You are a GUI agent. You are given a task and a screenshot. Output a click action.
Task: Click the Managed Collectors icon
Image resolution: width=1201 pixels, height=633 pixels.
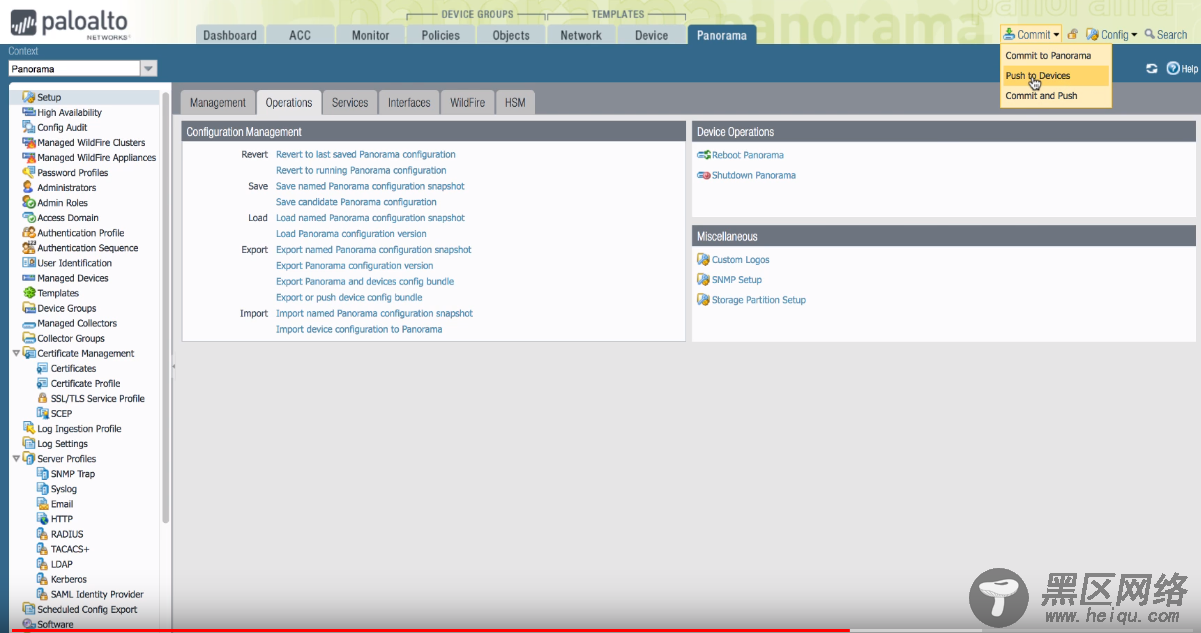[x=29, y=323]
